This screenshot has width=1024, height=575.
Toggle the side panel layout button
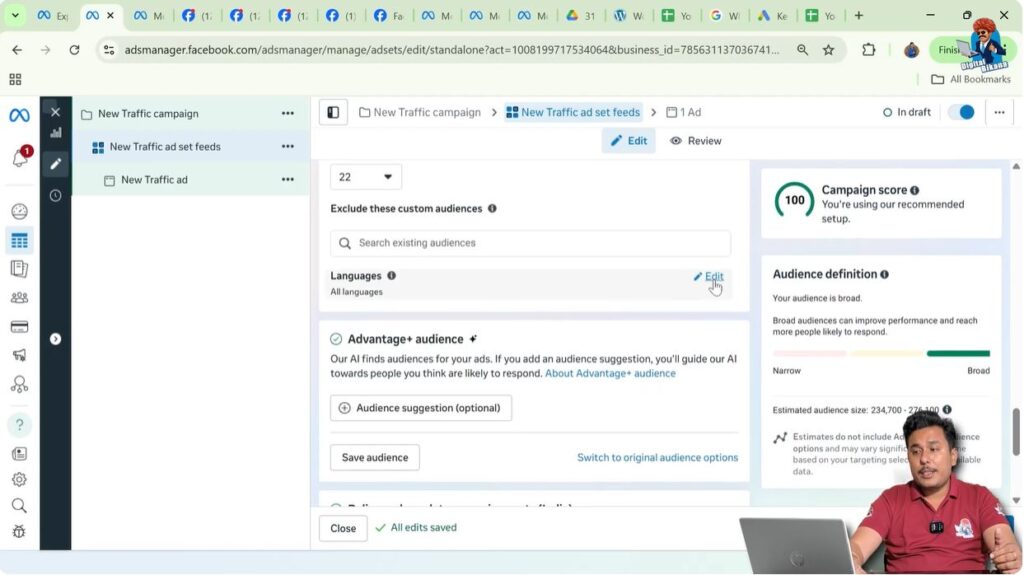(x=333, y=112)
